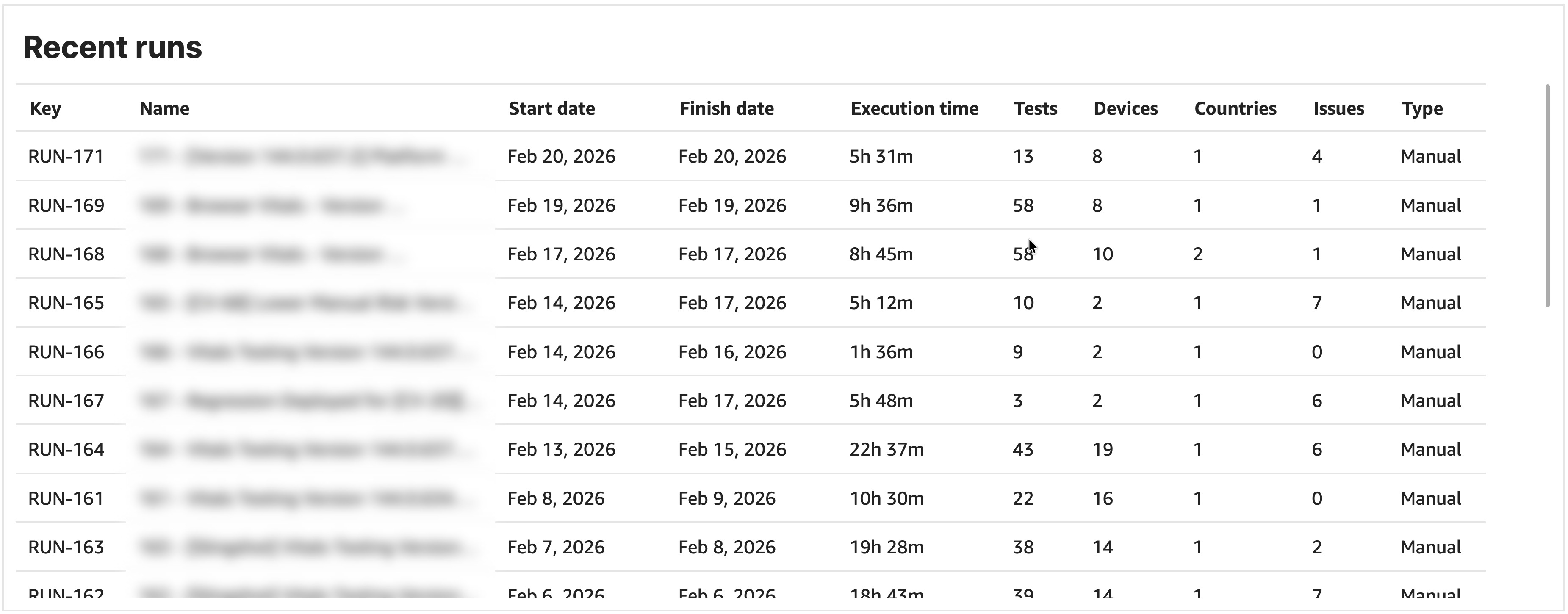Open run RUN-164 details
This screenshot has height=614, width=1568.
[x=66, y=449]
